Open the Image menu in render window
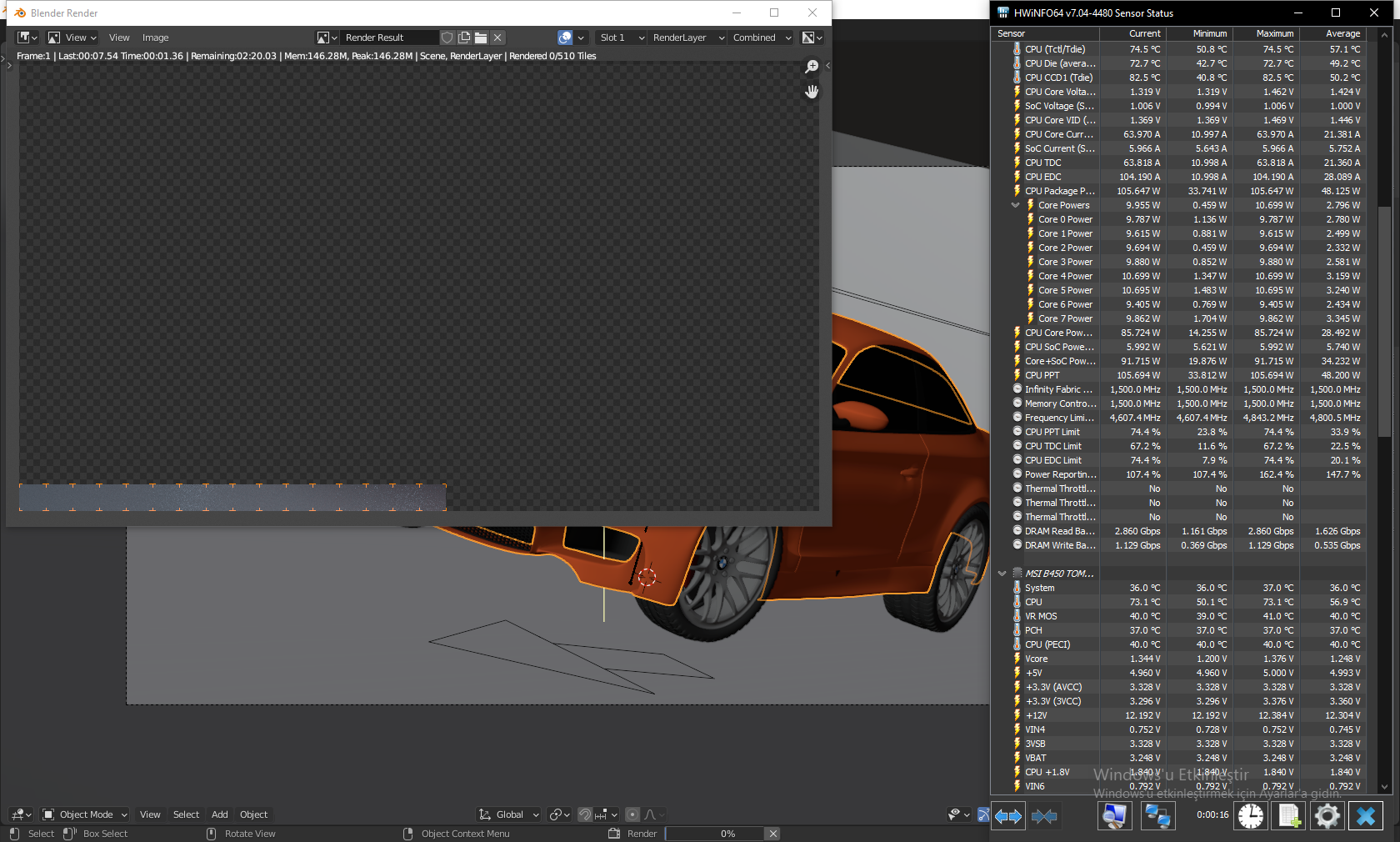The image size is (1400, 842). 155,38
